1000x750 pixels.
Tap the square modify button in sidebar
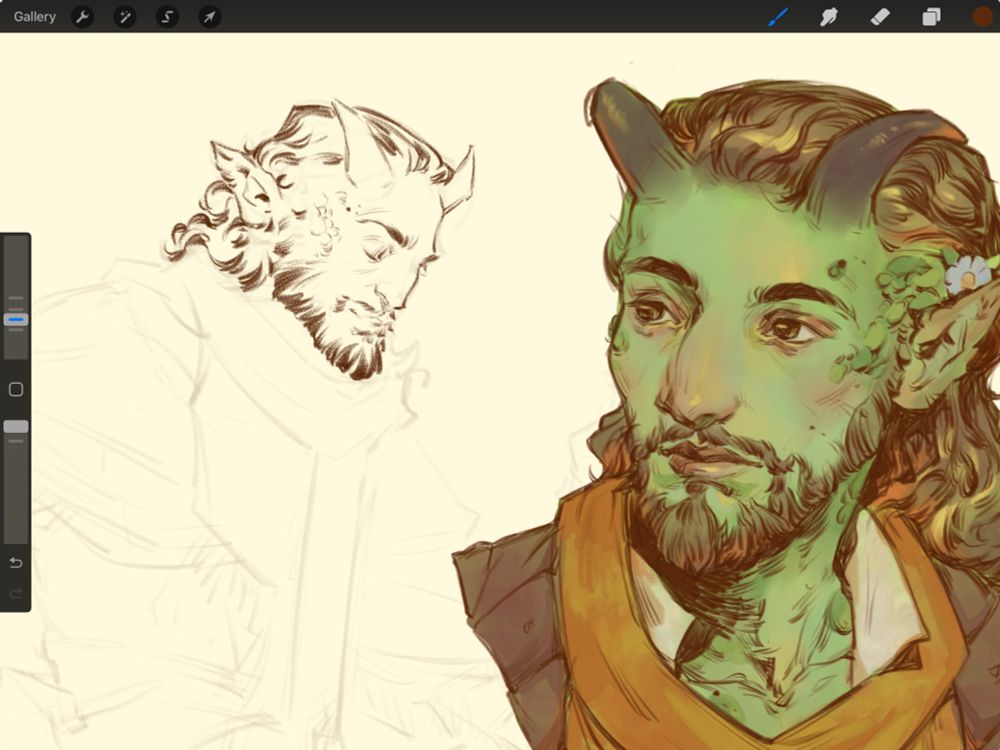click(16, 390)
